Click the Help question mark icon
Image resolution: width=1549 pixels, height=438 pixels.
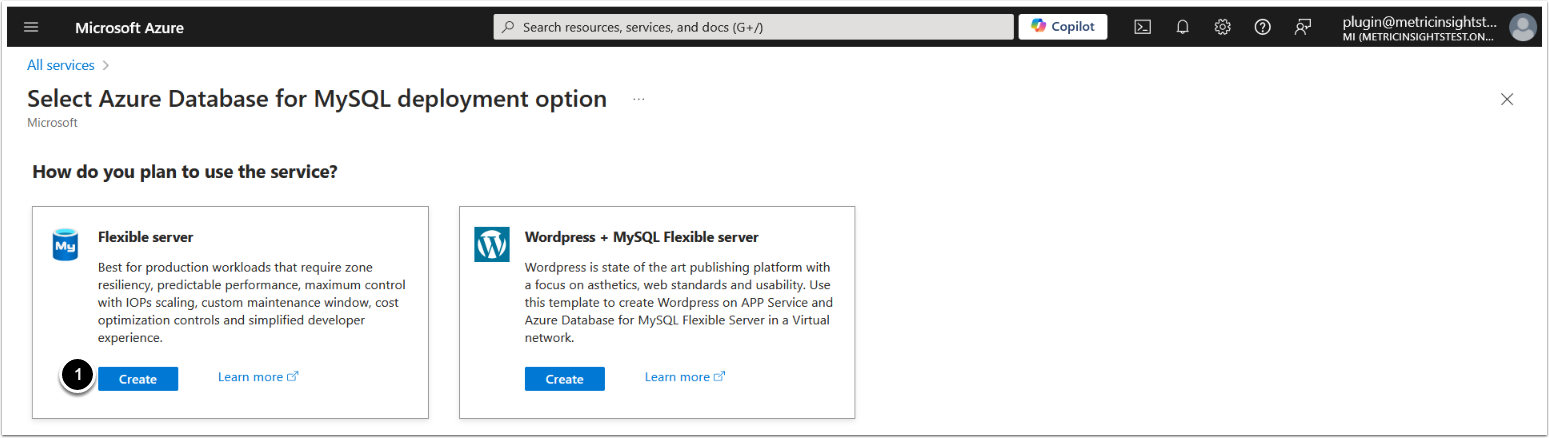[x=1262, y=27]
